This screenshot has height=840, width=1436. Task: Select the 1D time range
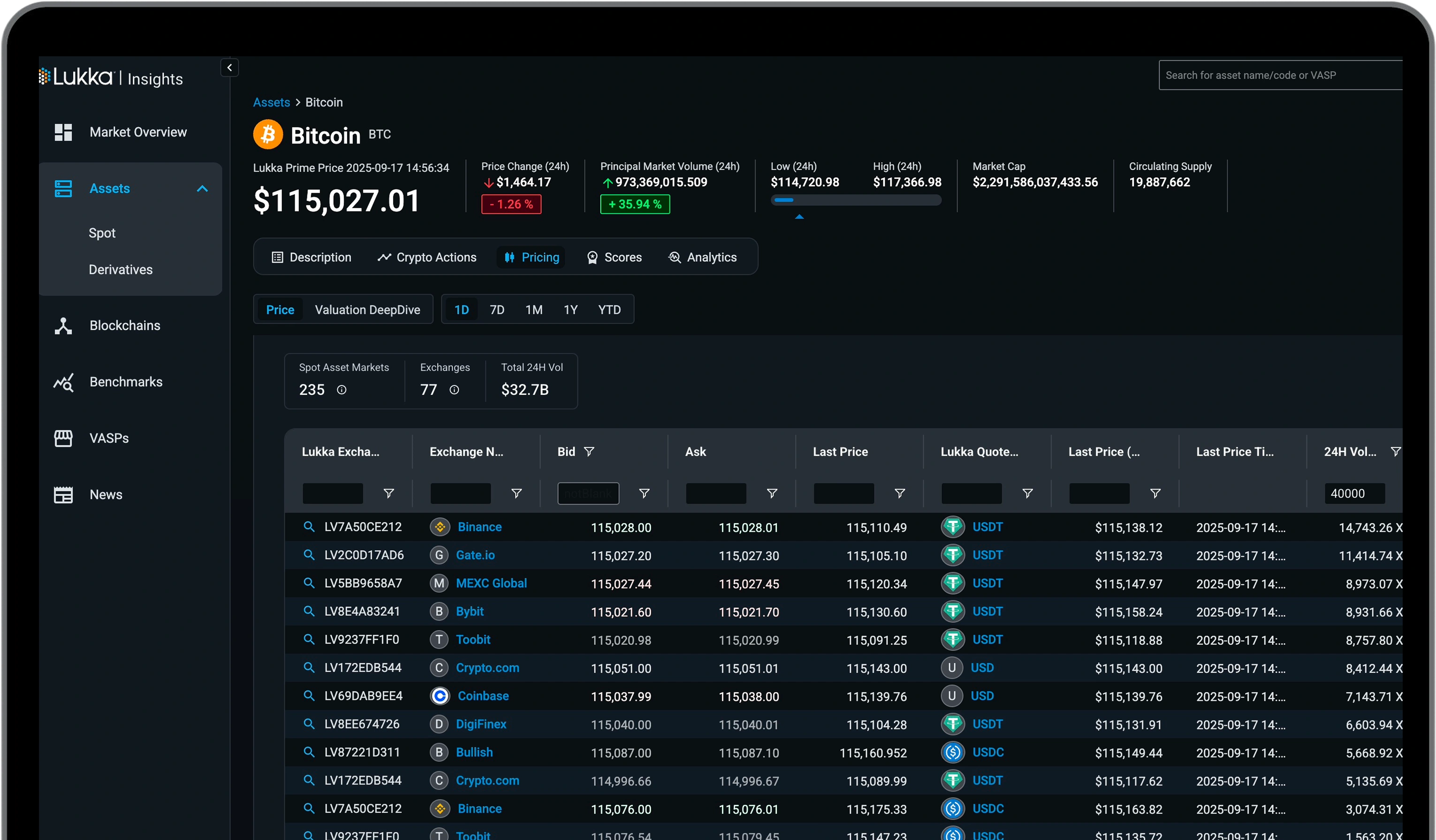click(x=462, y=310)
